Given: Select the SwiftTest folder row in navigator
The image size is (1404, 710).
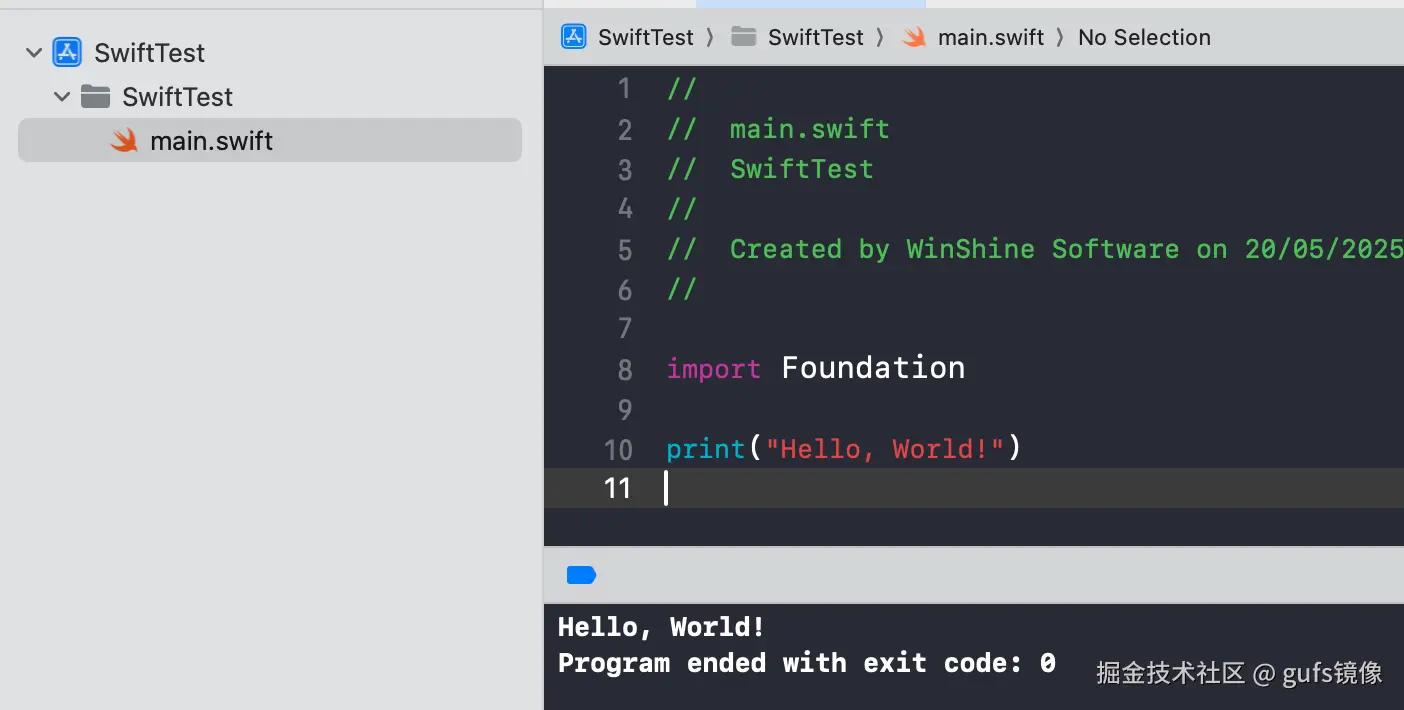Looking at the screenshot, I should (x=270, y=97).
